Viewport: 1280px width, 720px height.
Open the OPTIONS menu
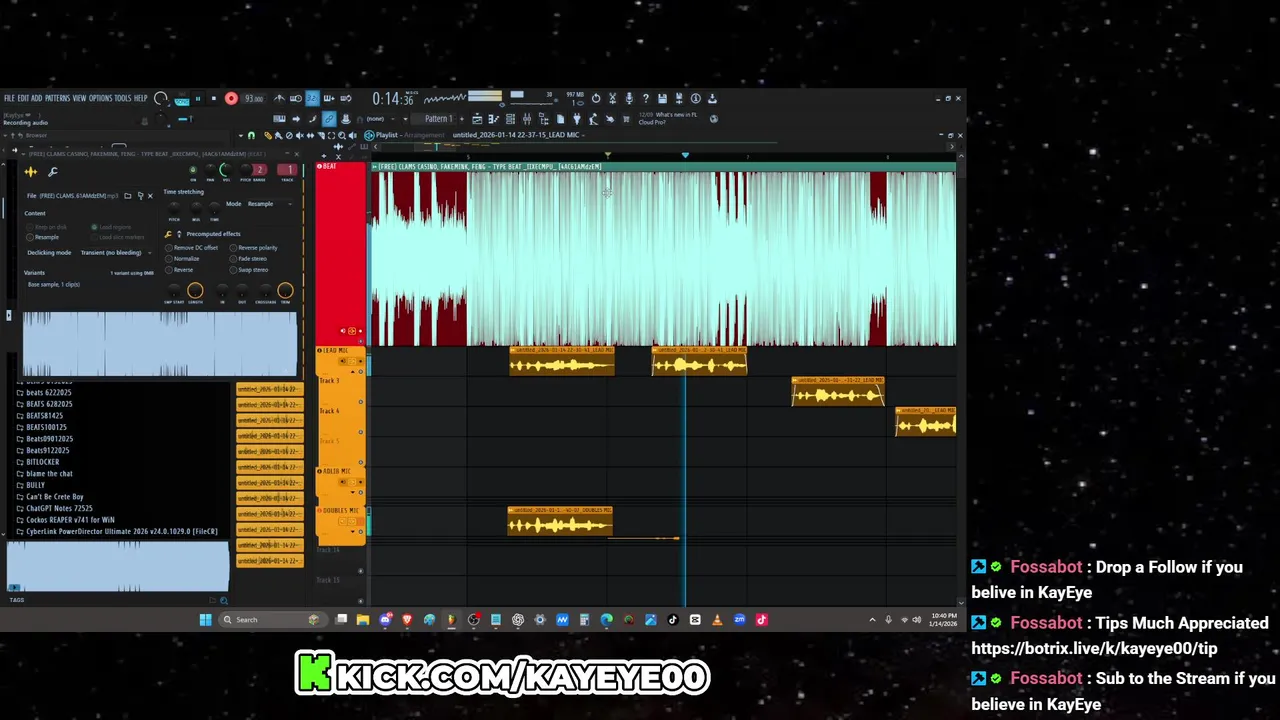(x=101, y=98)
